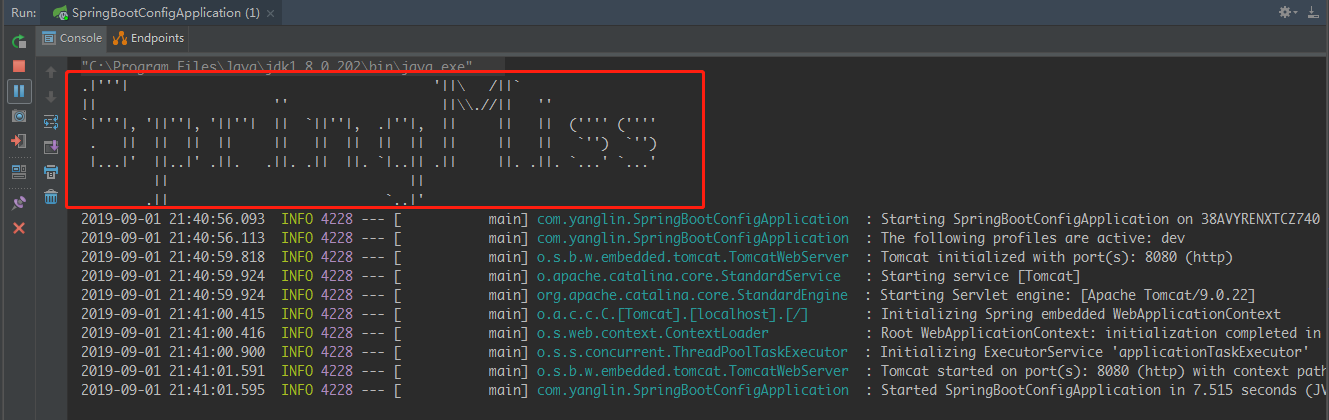
Task: Click the o.s.web.context.ContextLoader logger name
Action: [x=653, y=333]
